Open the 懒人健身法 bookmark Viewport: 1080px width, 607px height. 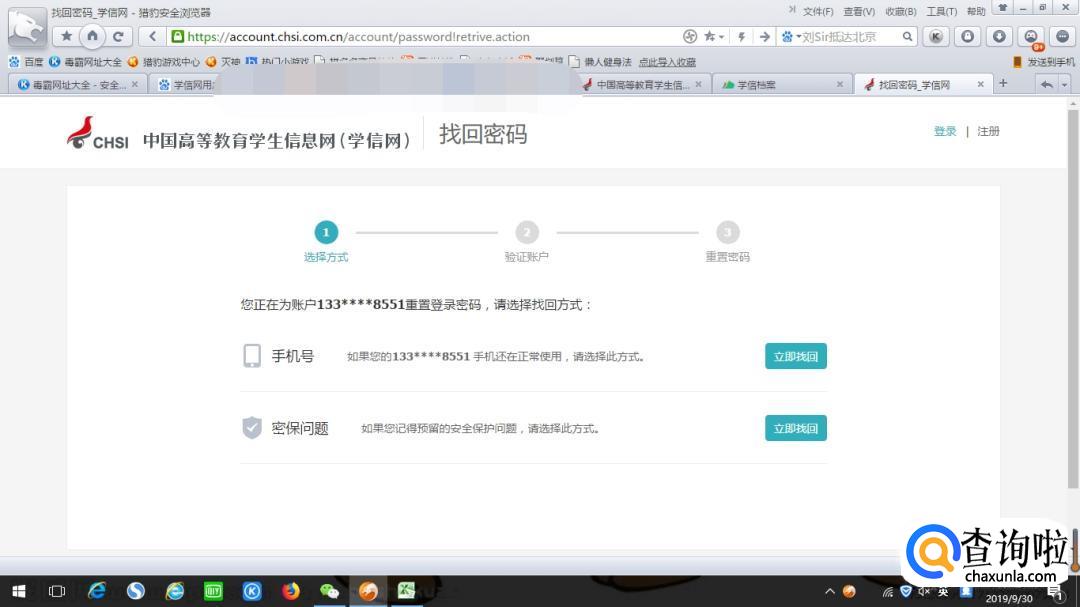click(x=601, y=62)
